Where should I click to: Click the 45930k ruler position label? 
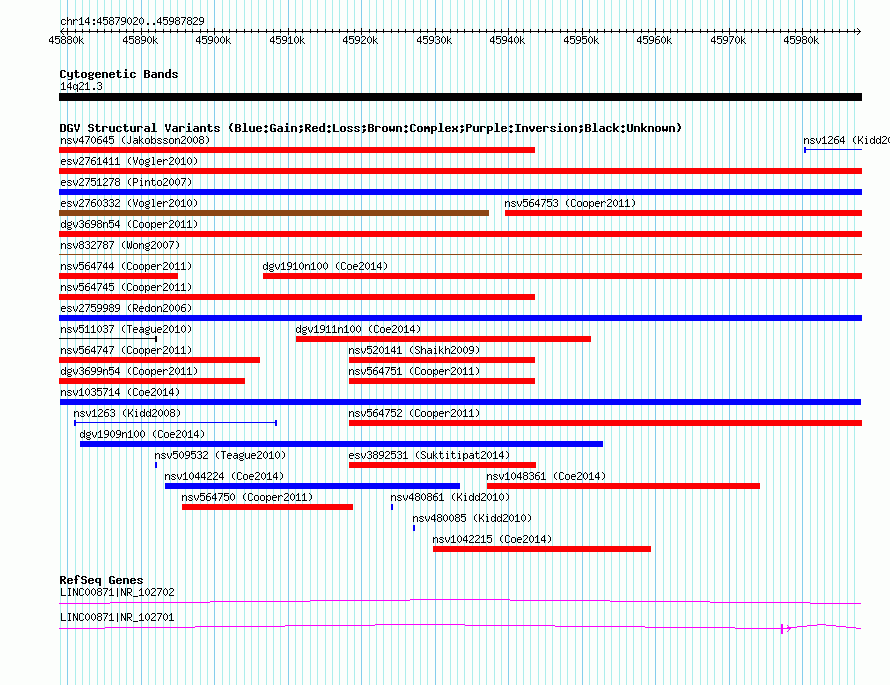(x=434, y=40)
